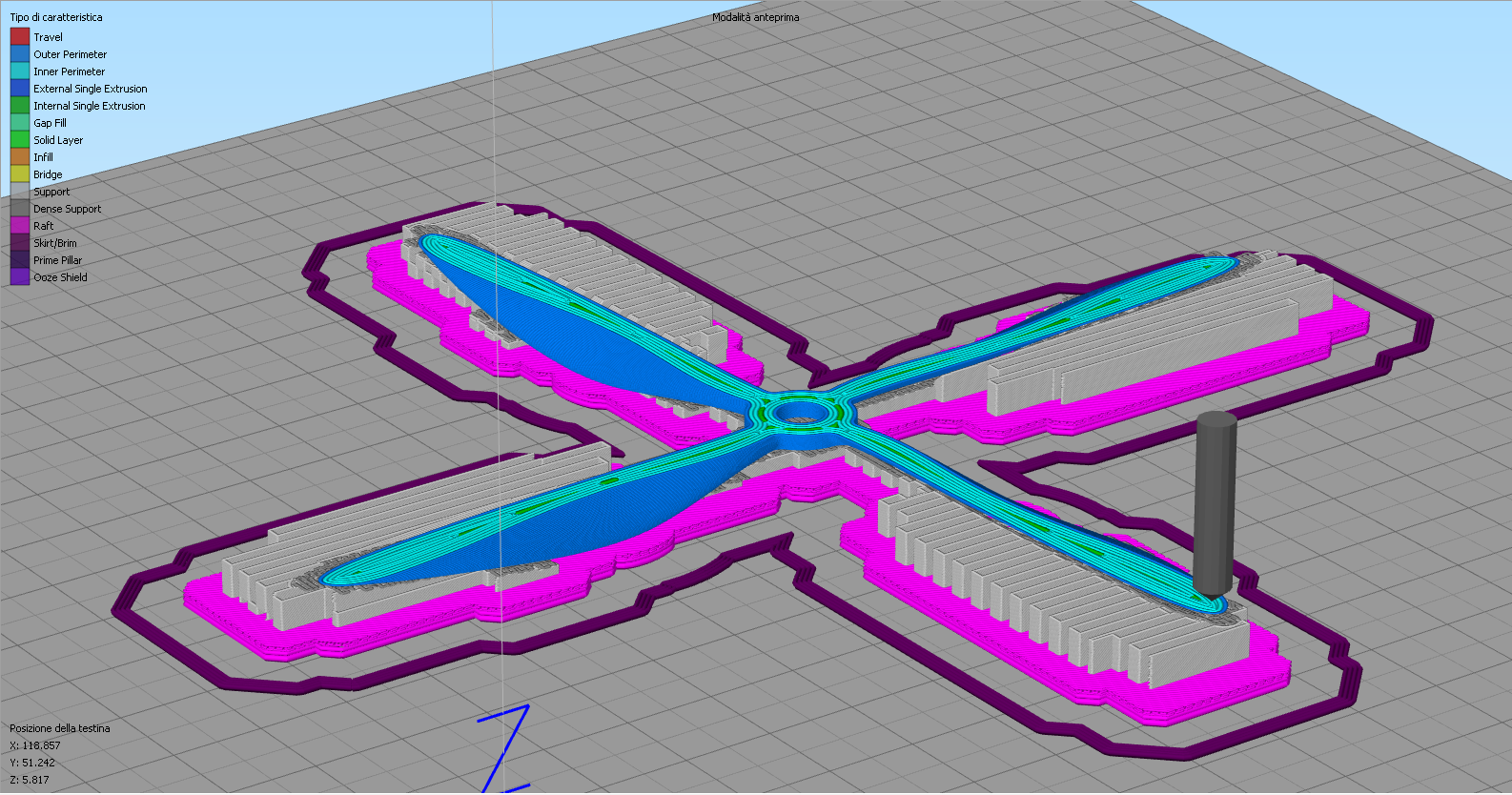Click the "Travel" legend label
The image size is (1512, 795).
[x=48, y=37]
